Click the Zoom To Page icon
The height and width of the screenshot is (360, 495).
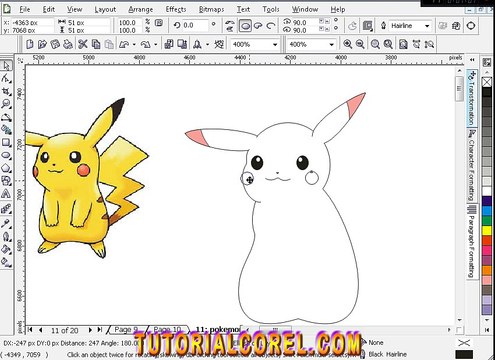403,44
